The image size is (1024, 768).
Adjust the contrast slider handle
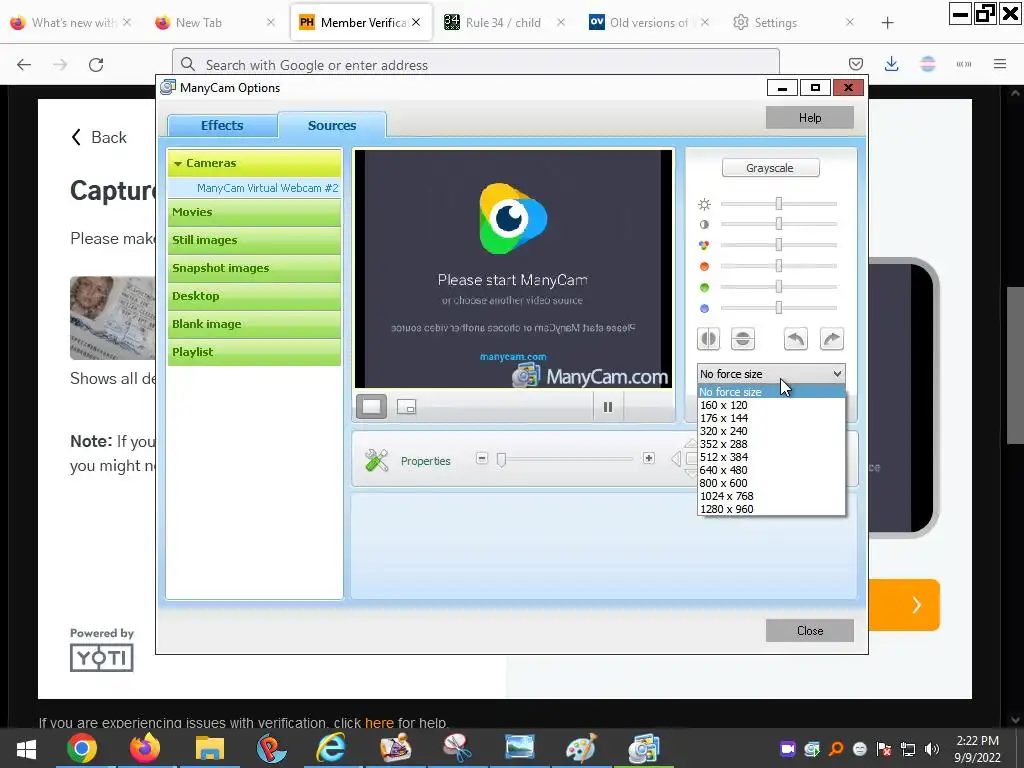pyautogui.click(x=778, y=224)
